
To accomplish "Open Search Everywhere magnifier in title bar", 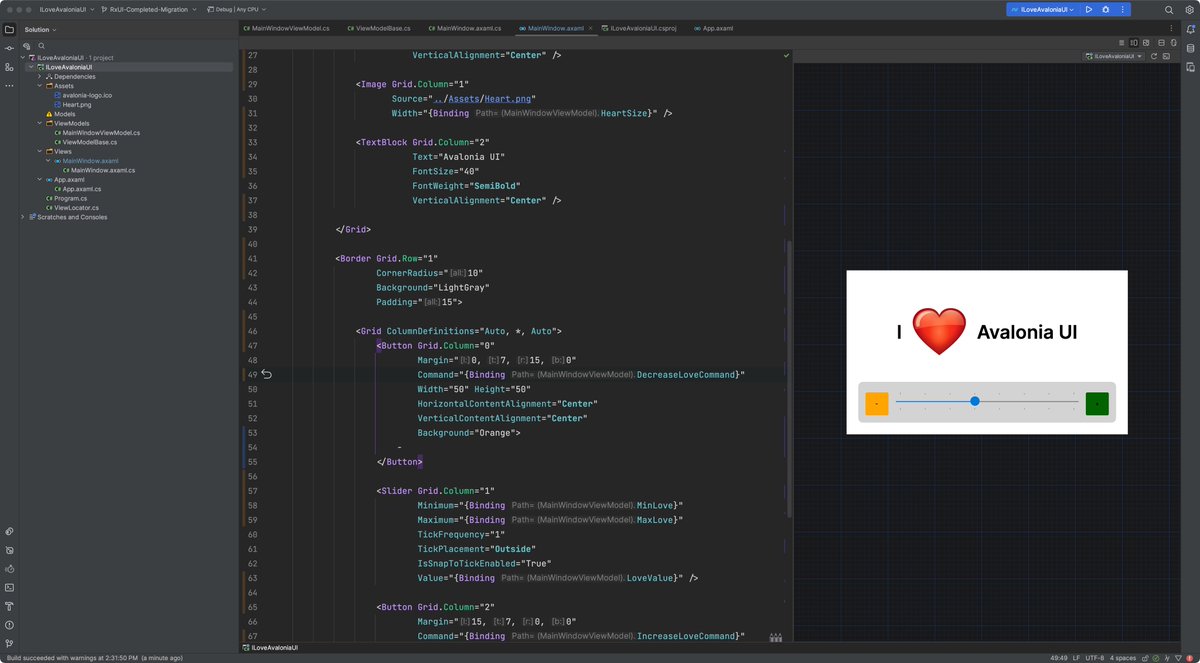I will pyautogui.click(x=1168, y=9).
